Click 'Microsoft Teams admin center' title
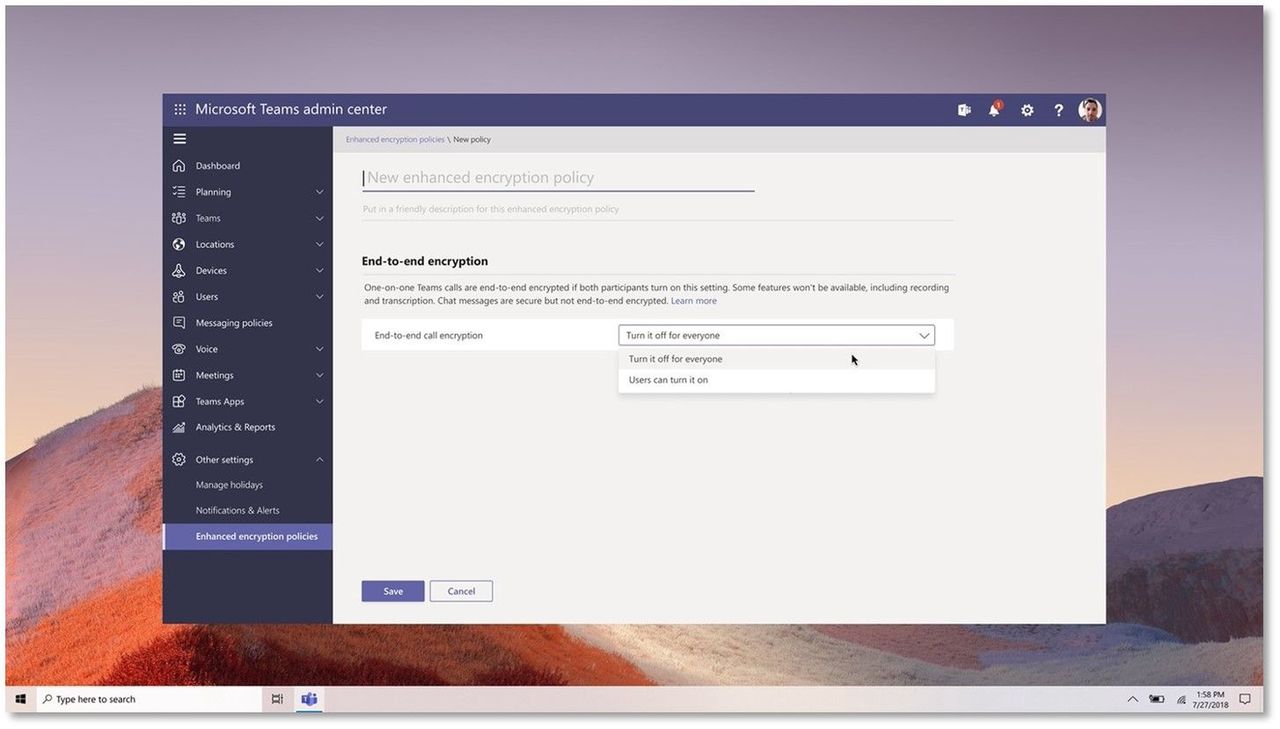 pos(291,110)
